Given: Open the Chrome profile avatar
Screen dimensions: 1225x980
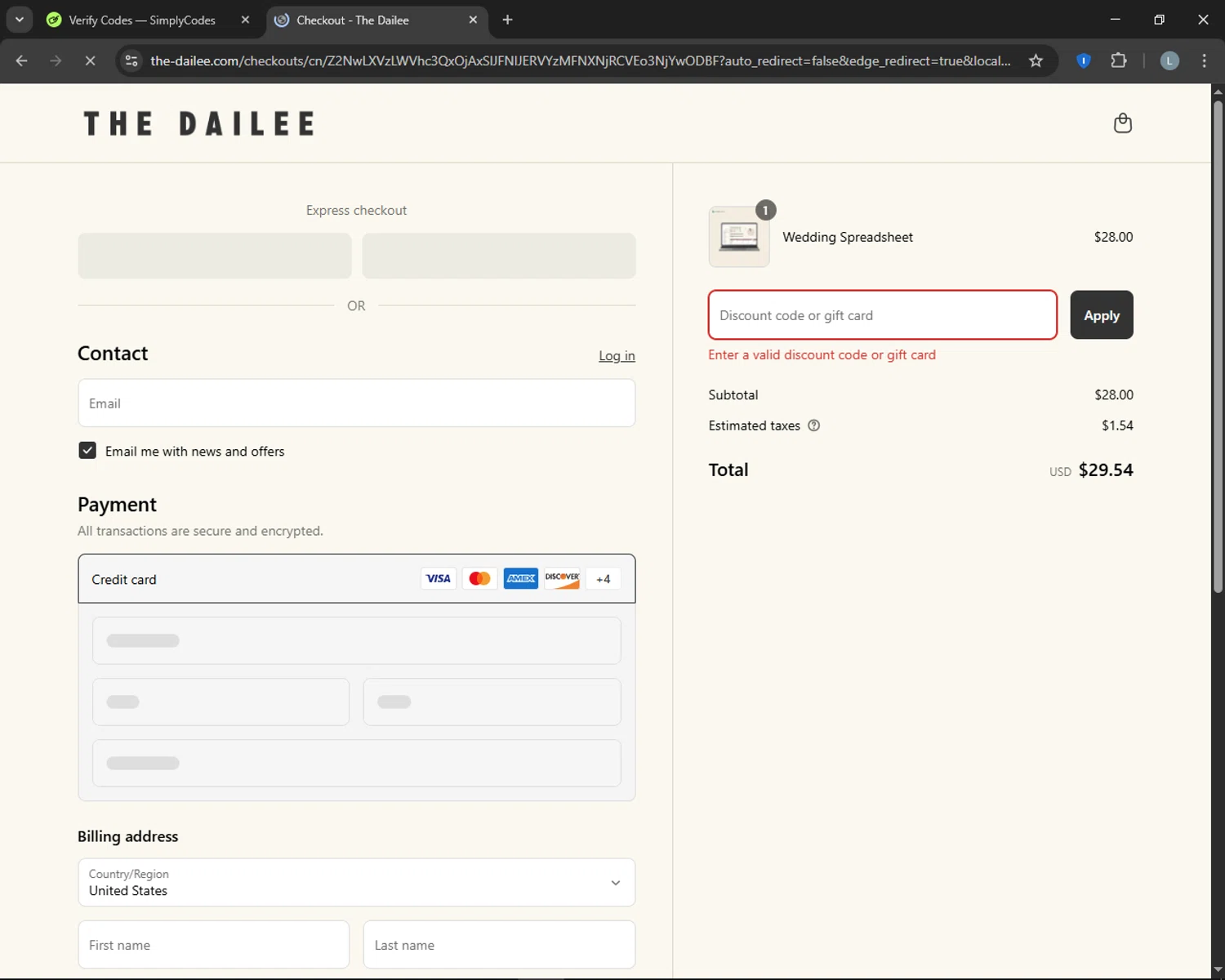Looking at the screenshot, I should tap(1169, 60).
